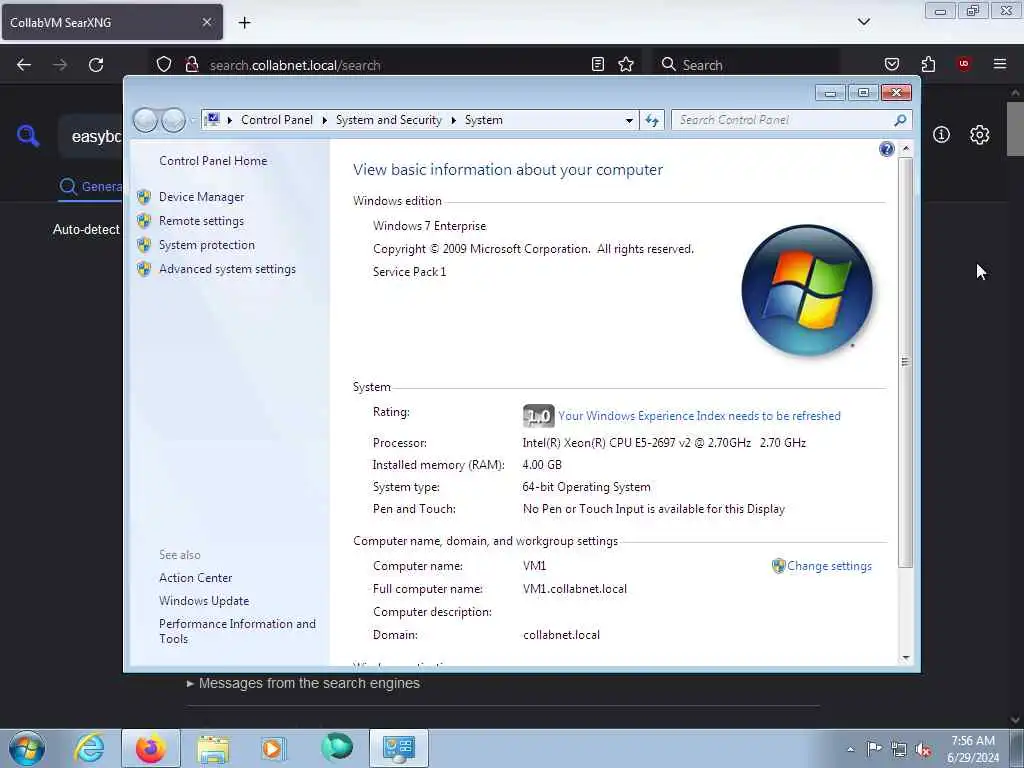The width and height of the screenshot is (1024, 768).
Task: Click Control Panel taskbar button
Action: 399,748
